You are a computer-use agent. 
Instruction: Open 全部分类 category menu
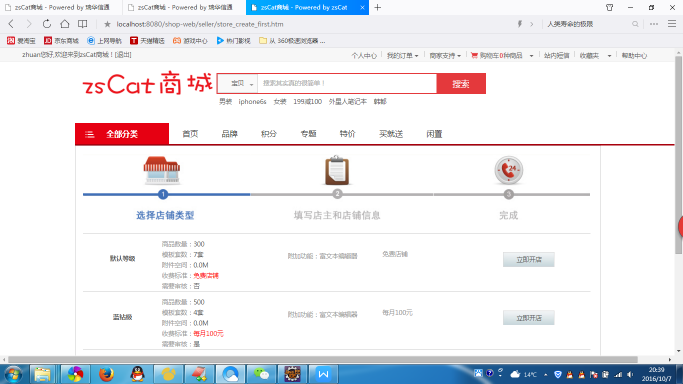[122, 134]
